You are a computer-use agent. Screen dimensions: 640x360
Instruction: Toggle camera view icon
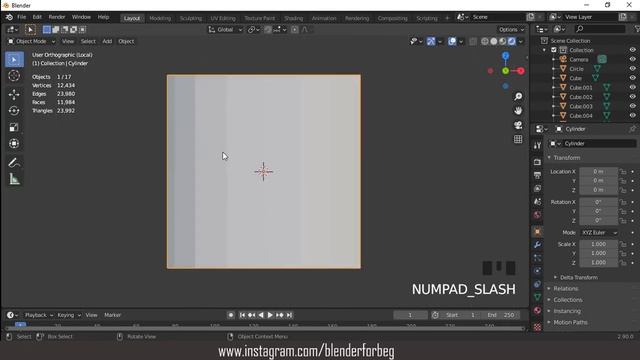[x=518, y=125]
